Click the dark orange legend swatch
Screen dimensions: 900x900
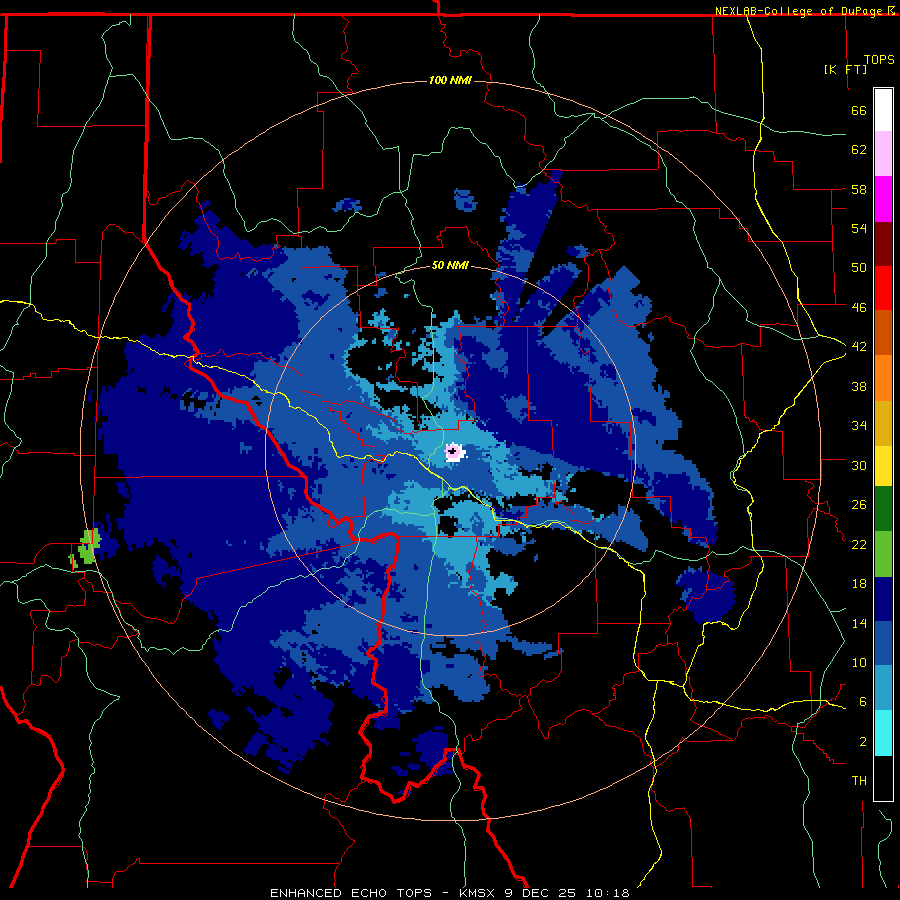883,333
